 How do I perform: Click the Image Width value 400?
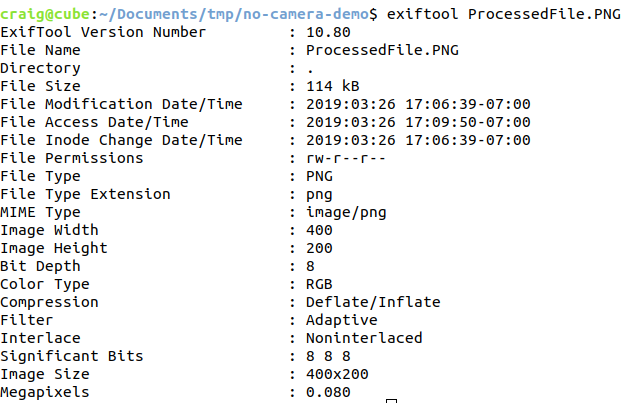pos(319,230)
